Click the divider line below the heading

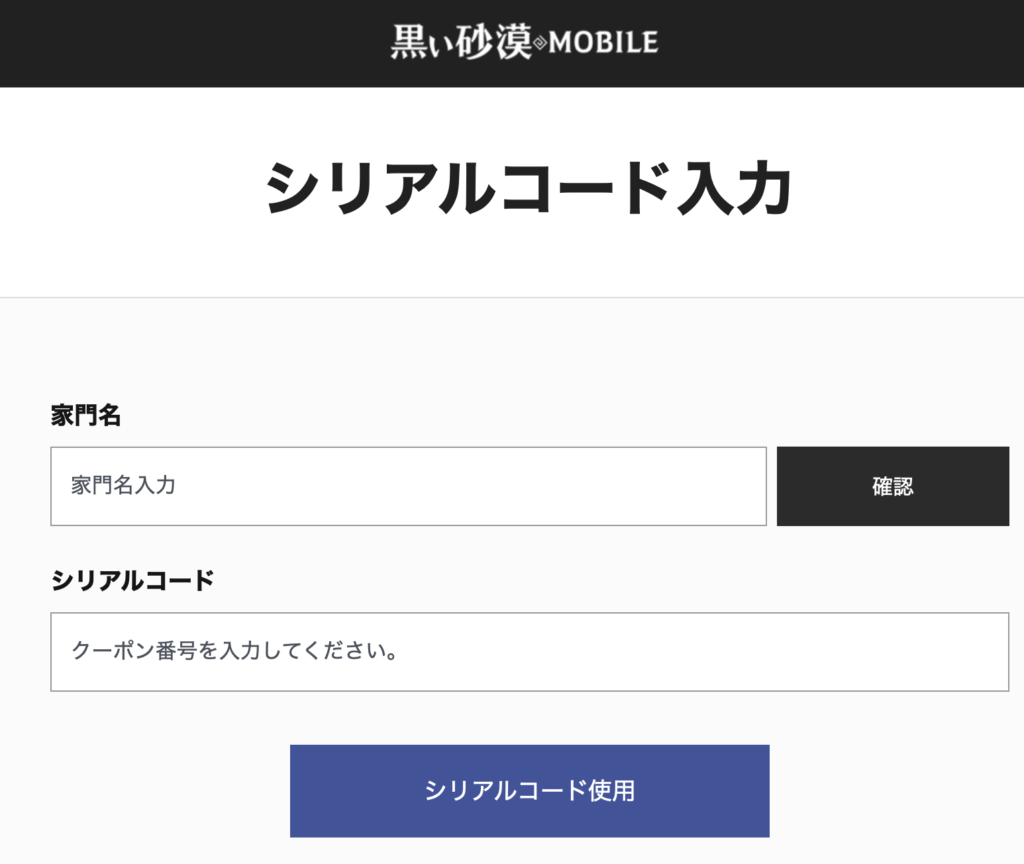[512, 297]
